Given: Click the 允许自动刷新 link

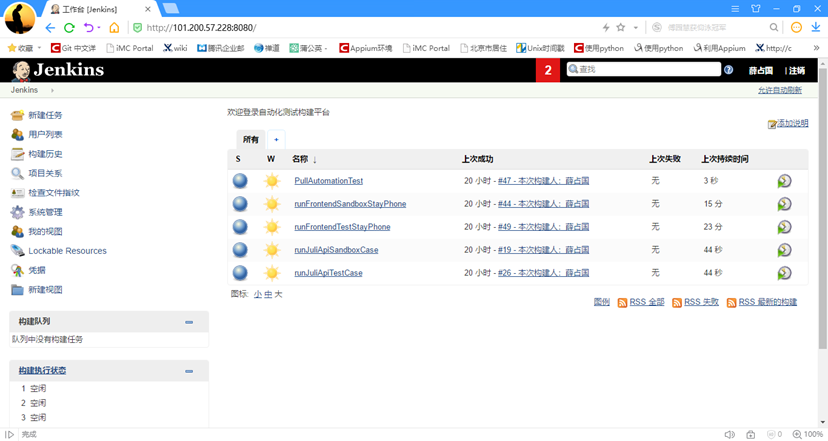Looking at the screenshot, I should tap(780, 90).
